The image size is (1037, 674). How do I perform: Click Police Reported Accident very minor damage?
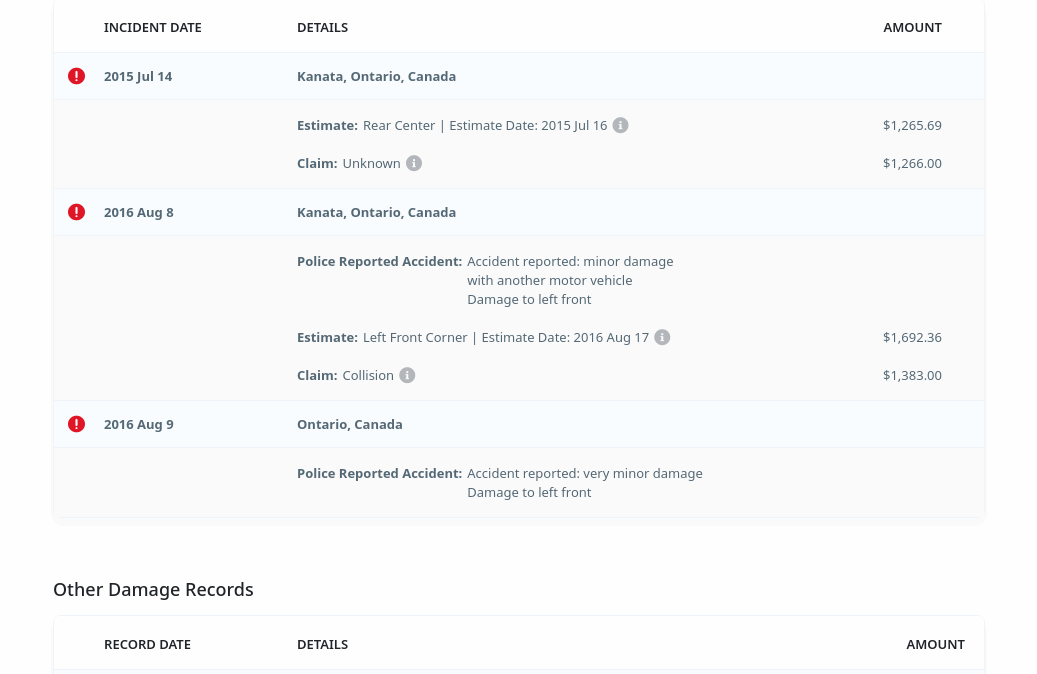point(500,473)
